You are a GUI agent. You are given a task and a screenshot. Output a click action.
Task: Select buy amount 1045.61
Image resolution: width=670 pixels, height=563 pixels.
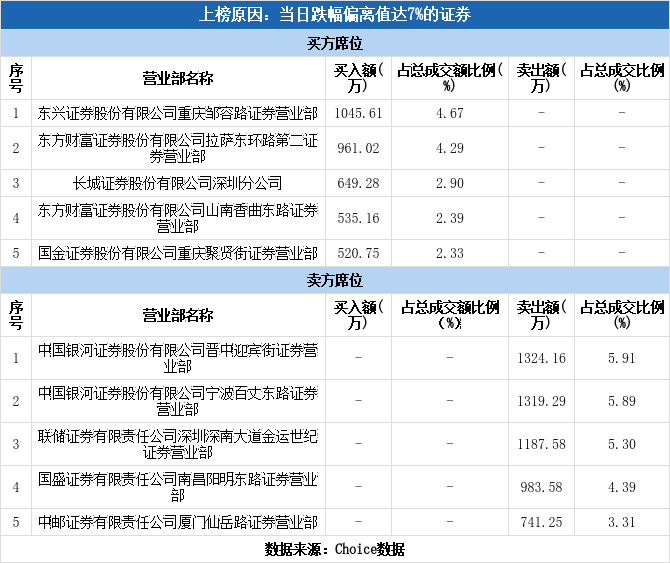point(358,113)
